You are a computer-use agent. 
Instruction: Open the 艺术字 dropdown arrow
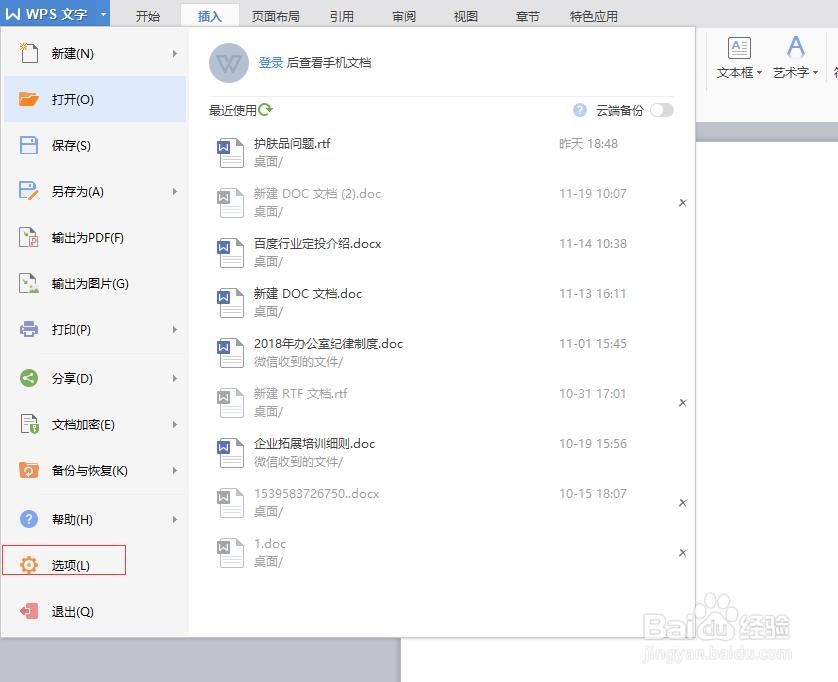tap(815, 73)
